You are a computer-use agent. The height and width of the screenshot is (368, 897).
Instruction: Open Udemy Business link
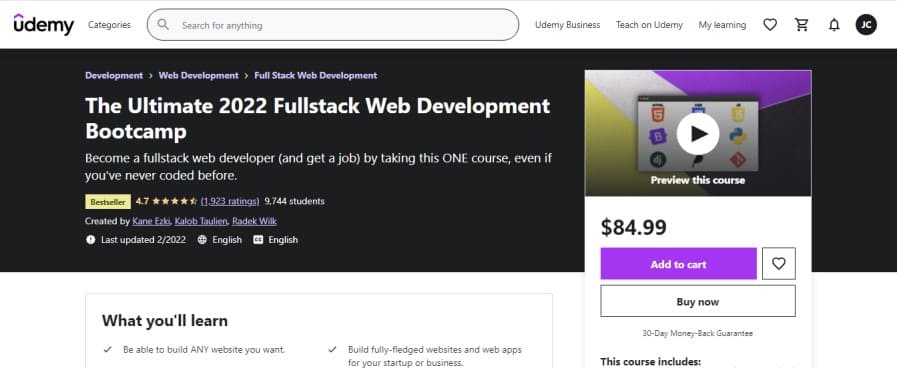[567, 25]
